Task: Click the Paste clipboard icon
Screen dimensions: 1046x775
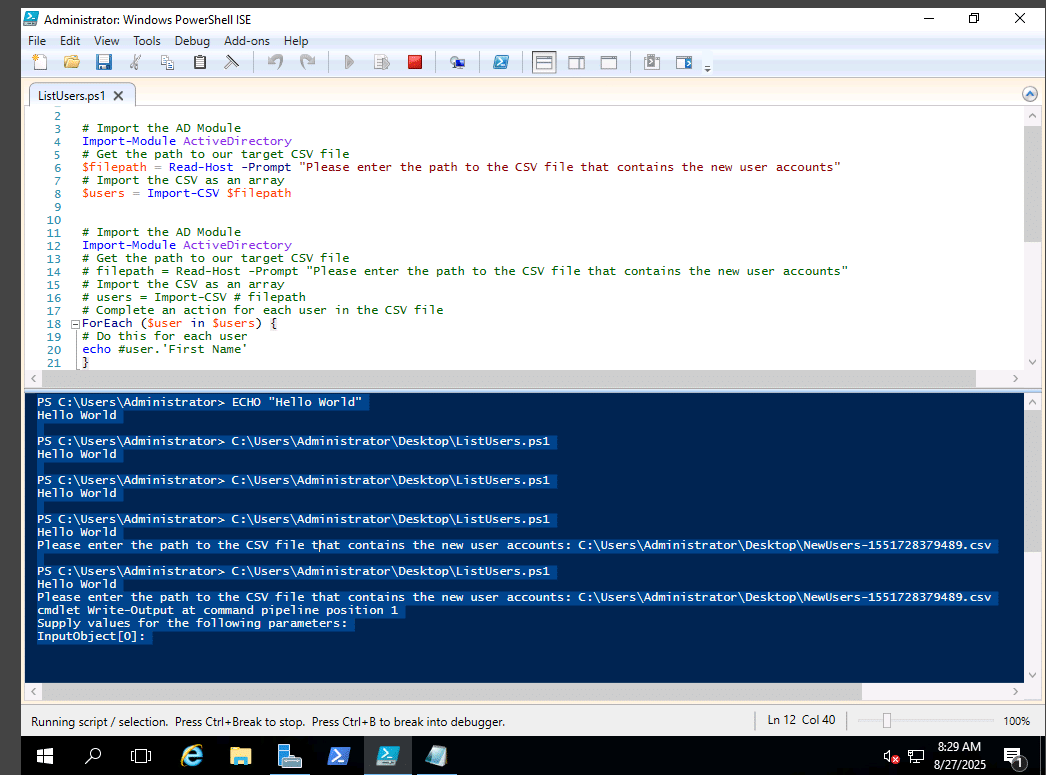Action: 200,63
